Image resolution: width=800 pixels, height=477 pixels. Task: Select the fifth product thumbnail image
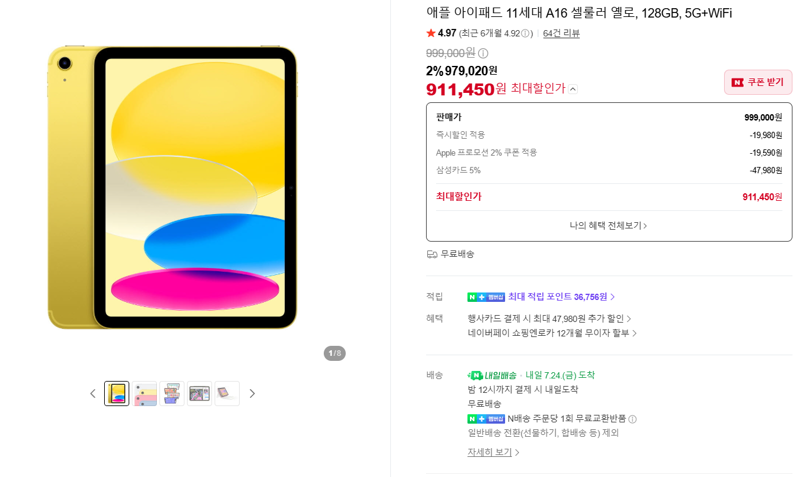227,393
